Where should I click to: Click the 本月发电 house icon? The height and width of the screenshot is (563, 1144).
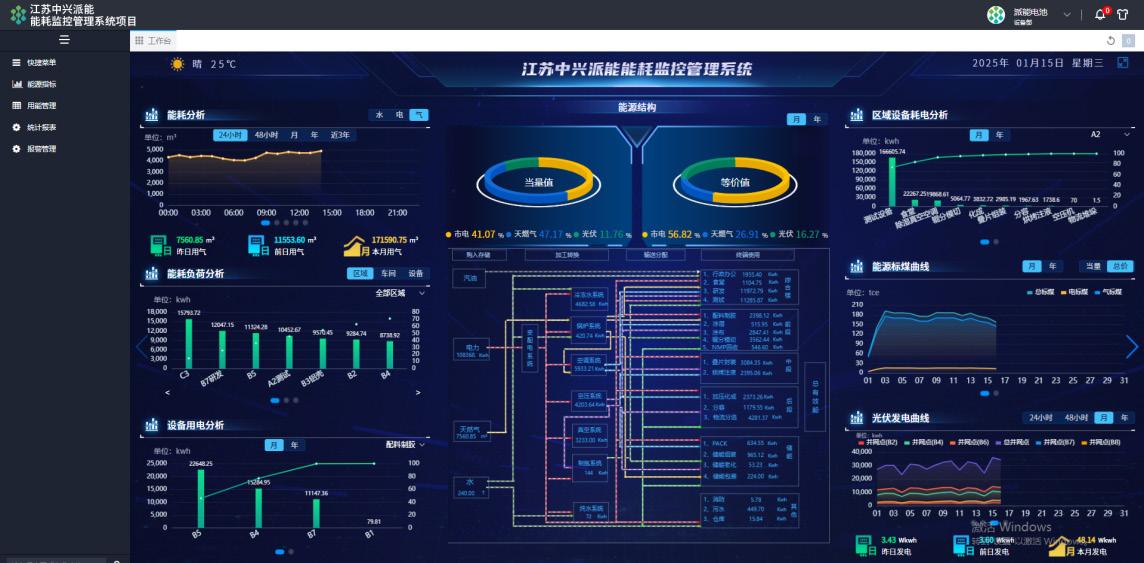pyautogui.click(x=1061, y=546)
